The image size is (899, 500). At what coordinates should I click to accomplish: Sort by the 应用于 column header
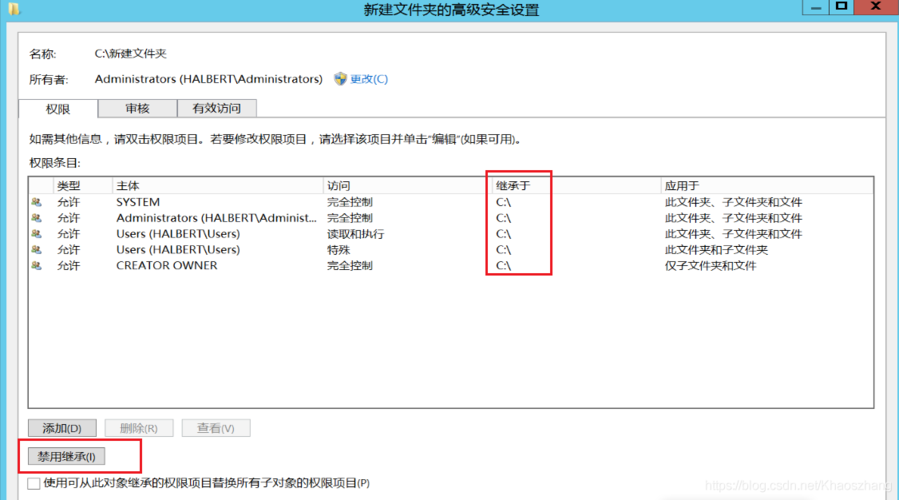tap(767, 186)
